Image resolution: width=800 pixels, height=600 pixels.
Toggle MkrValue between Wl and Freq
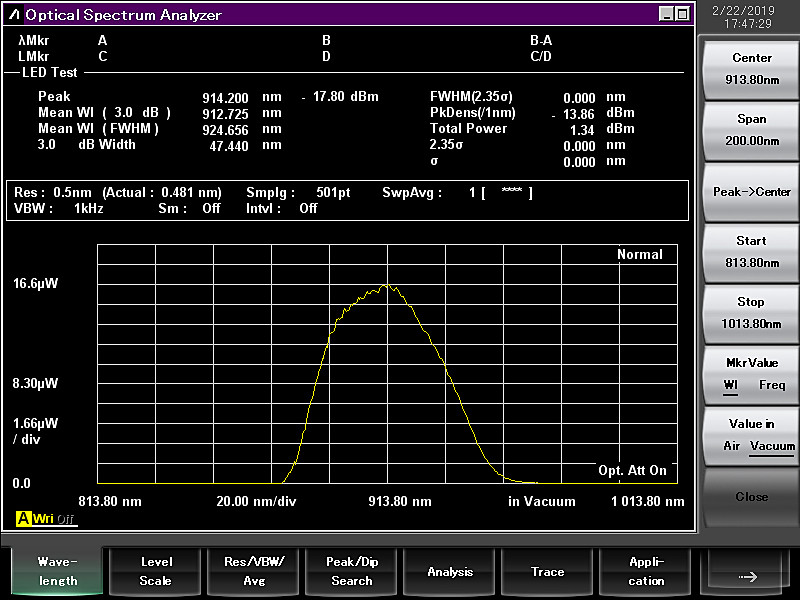tap(752, 374)
